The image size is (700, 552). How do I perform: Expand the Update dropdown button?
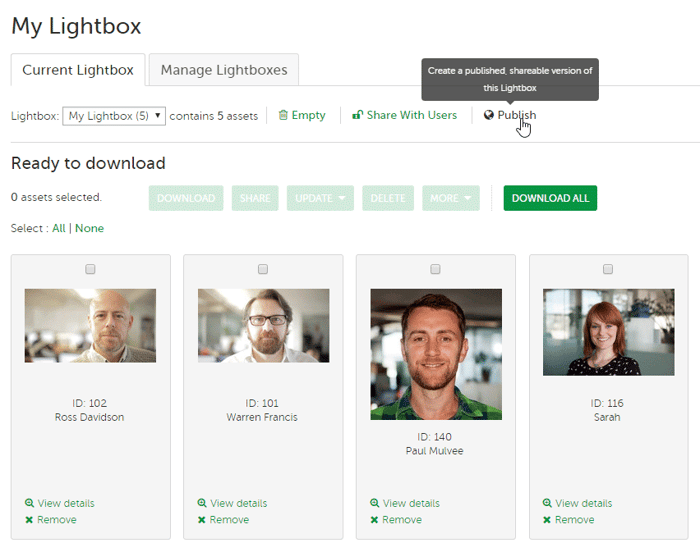pyautogui.click(x=320, y=198)
